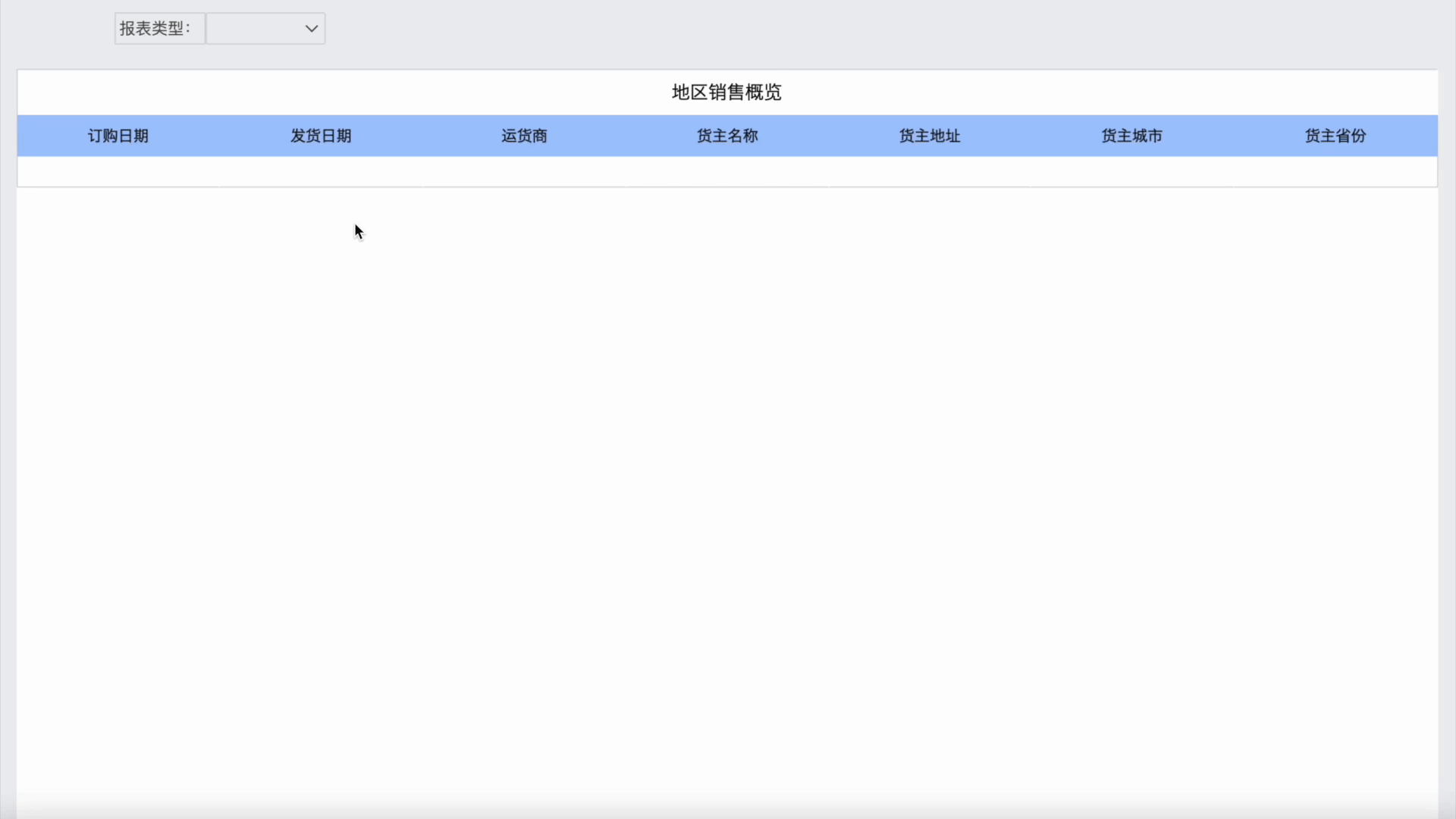Select the 发货日期 column header
This screenshot has height=819, width=1456.
(x=321, y=136)
